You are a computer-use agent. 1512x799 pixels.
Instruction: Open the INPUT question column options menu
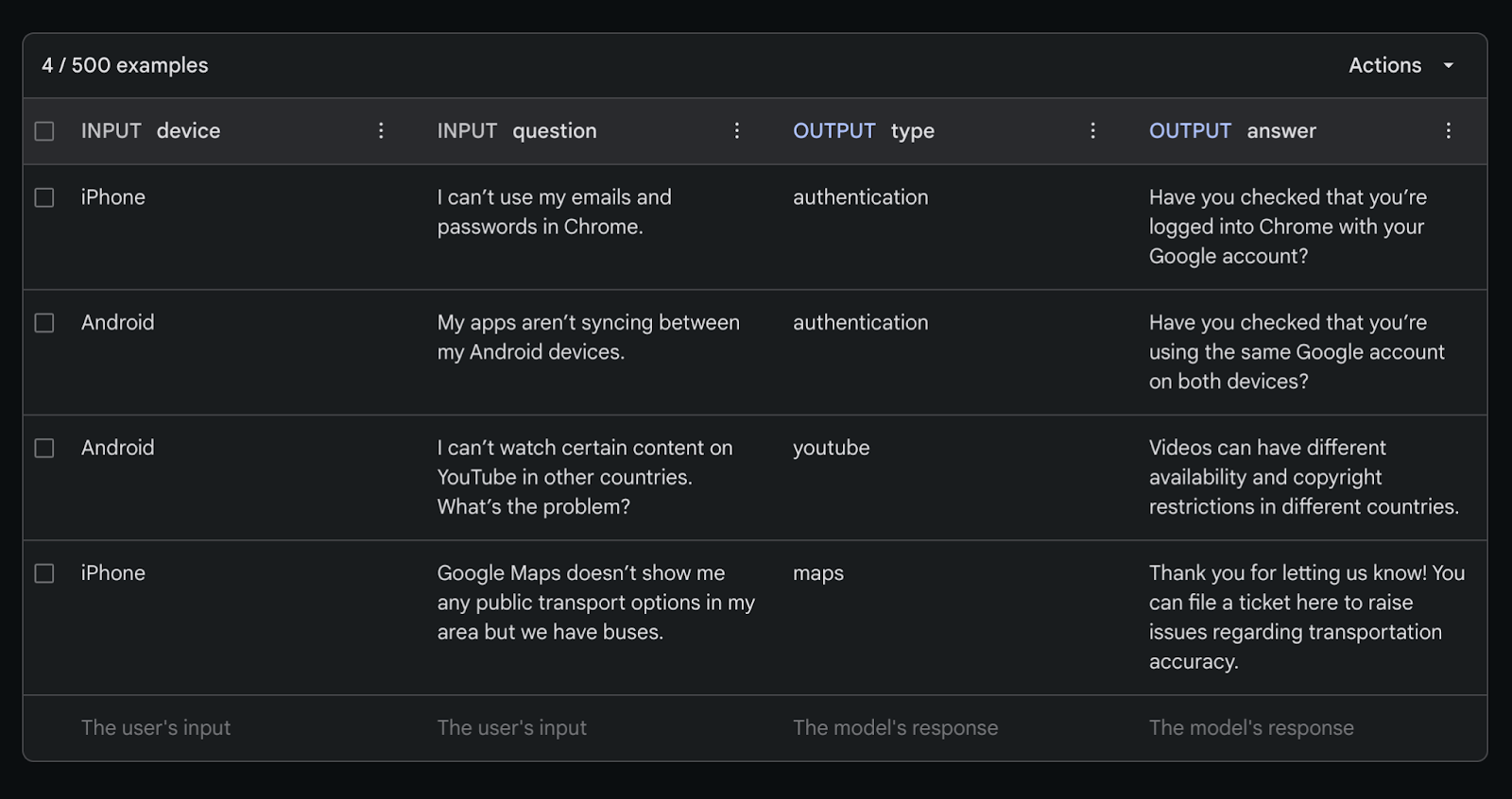pos(737,131)
